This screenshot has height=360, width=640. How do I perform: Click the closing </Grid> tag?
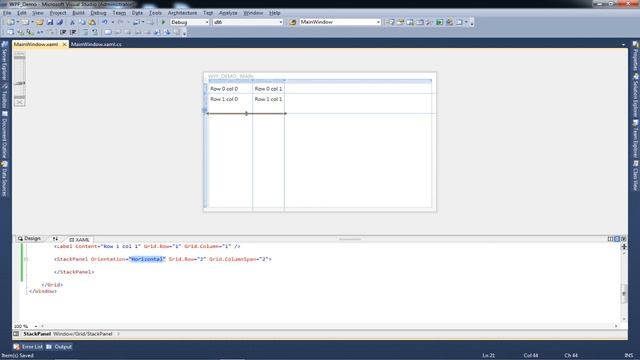click(x=52, y=285)
